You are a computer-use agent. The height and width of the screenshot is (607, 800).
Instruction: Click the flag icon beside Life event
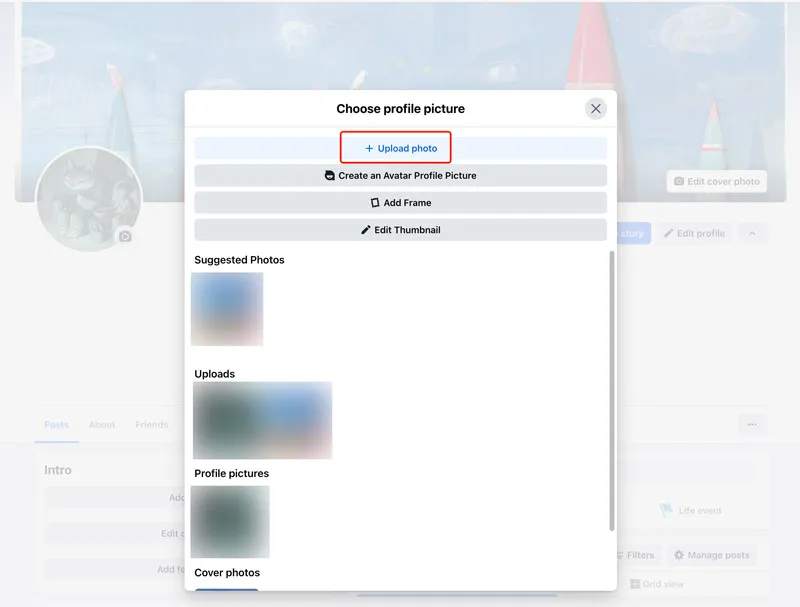[666, 510]
